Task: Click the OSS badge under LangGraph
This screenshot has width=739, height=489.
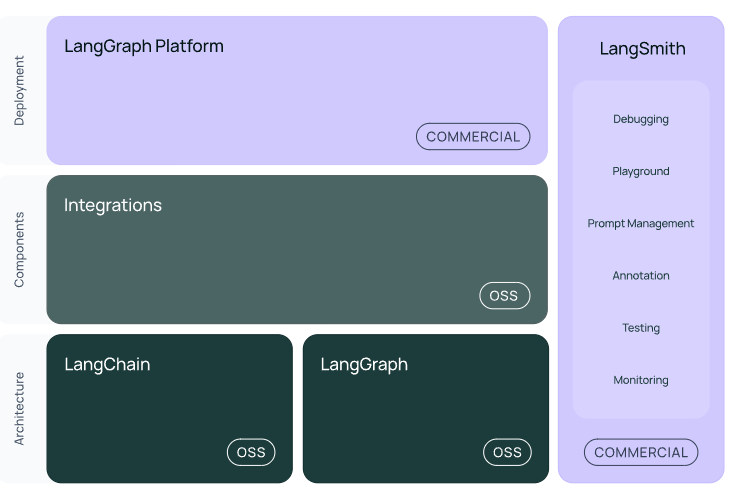Action: (x=507, y=452)
